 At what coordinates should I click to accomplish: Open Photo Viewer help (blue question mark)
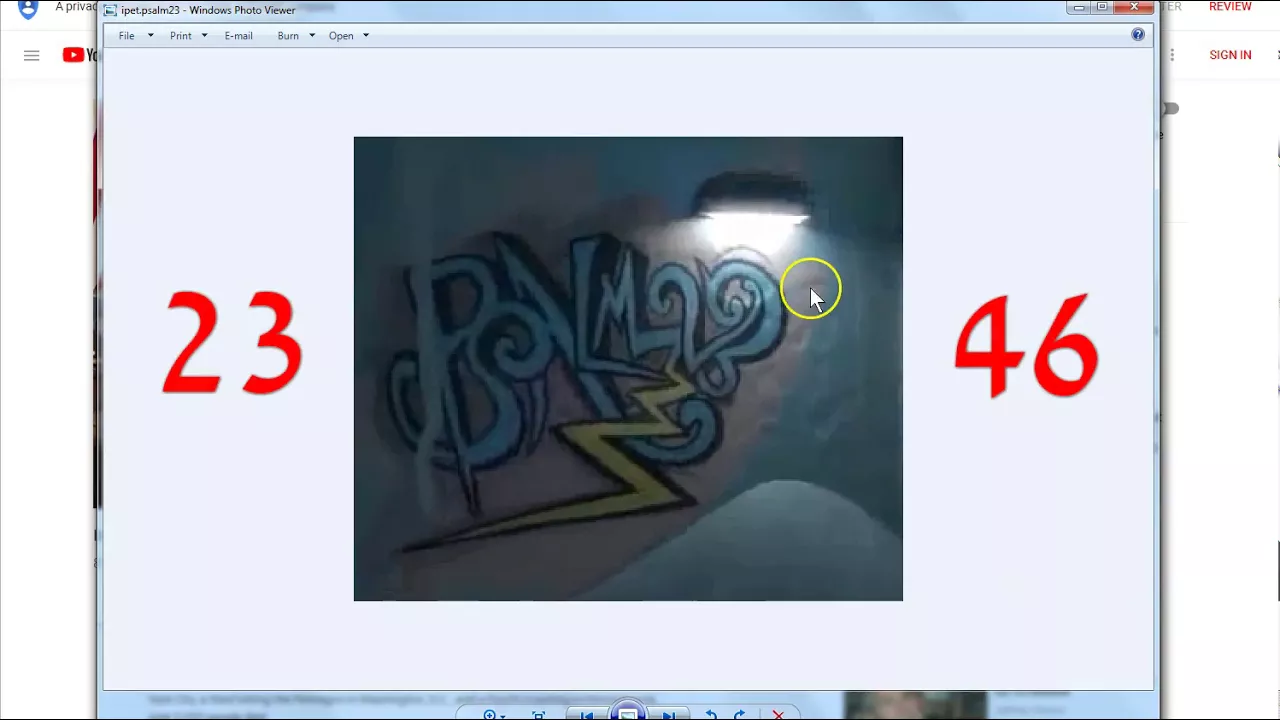1138,35
